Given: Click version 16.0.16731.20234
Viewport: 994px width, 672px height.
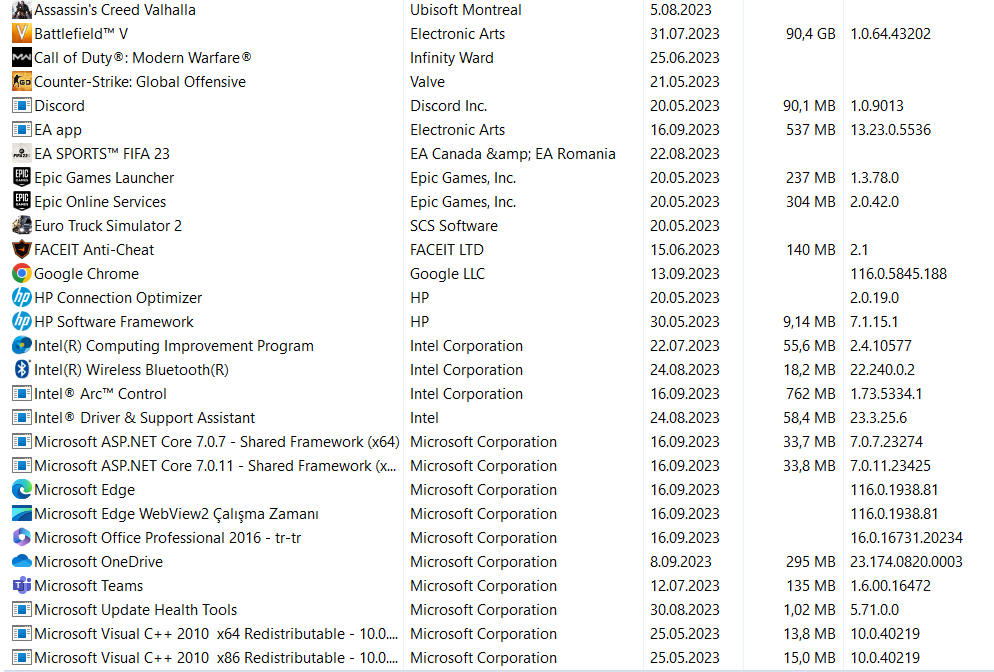Looking at the screenshot, I should (x=907, y=538).
